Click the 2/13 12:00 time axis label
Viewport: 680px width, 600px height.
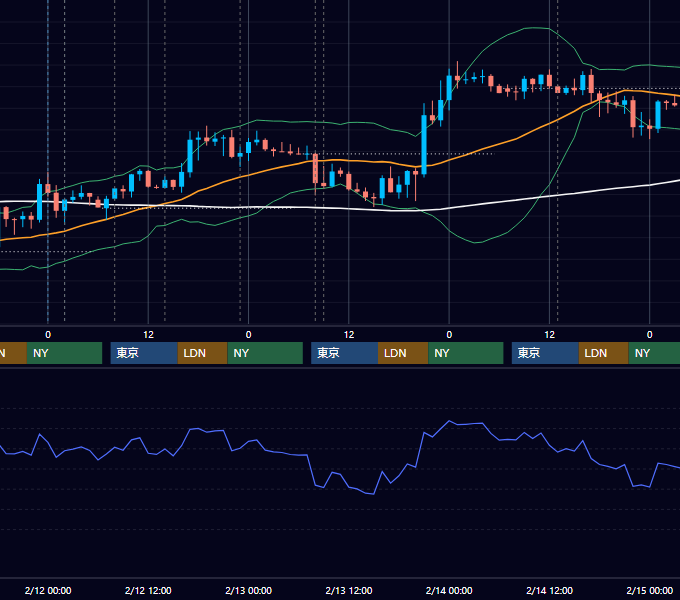pyautogui.click(x=349, y=590)
